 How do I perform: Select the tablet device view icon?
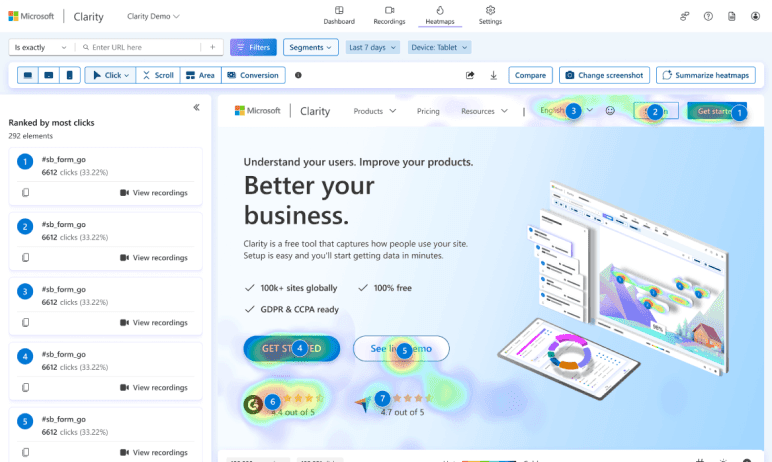pyautogui.click(x=48, y=75)
